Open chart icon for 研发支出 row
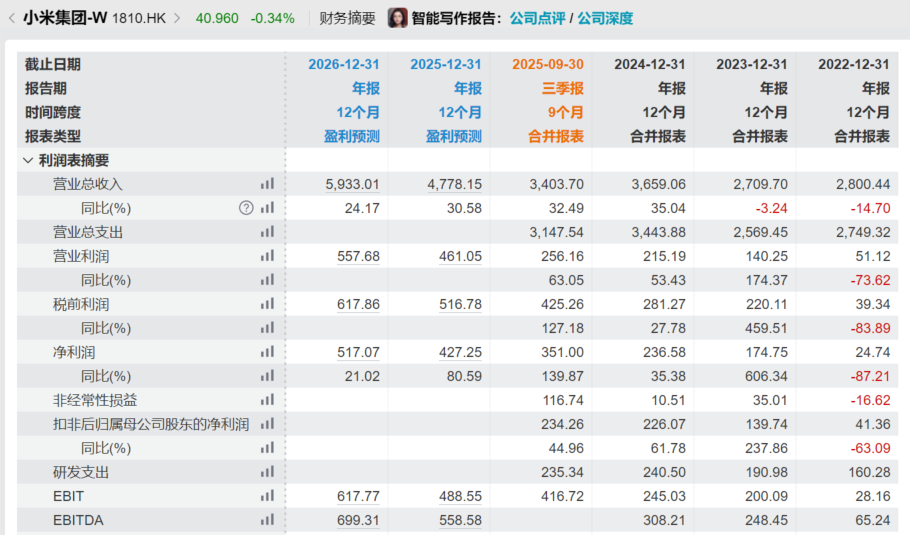 click(x=267, y=472)
